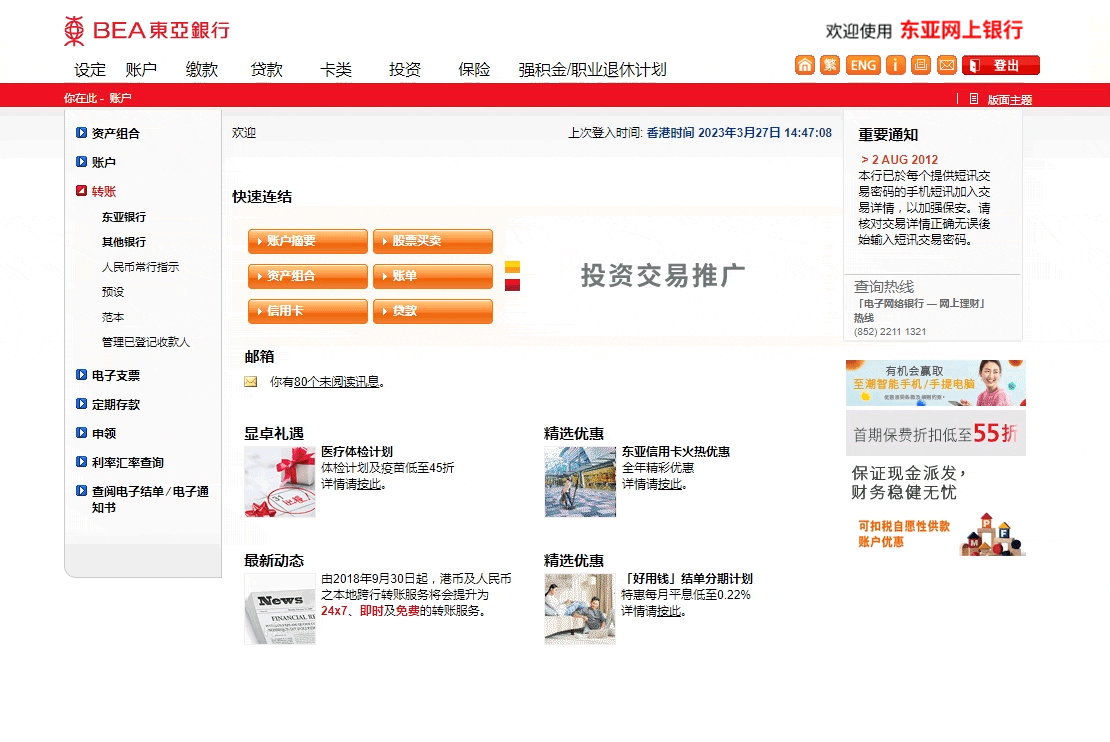Select the yellow banner indicator square
The image size is (1110, 742).
click(x=513, y=267)
